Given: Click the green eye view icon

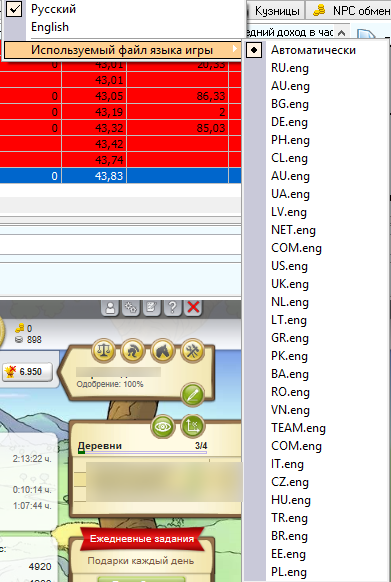Looking at the screenshot, I should click(x=163, y=426).
